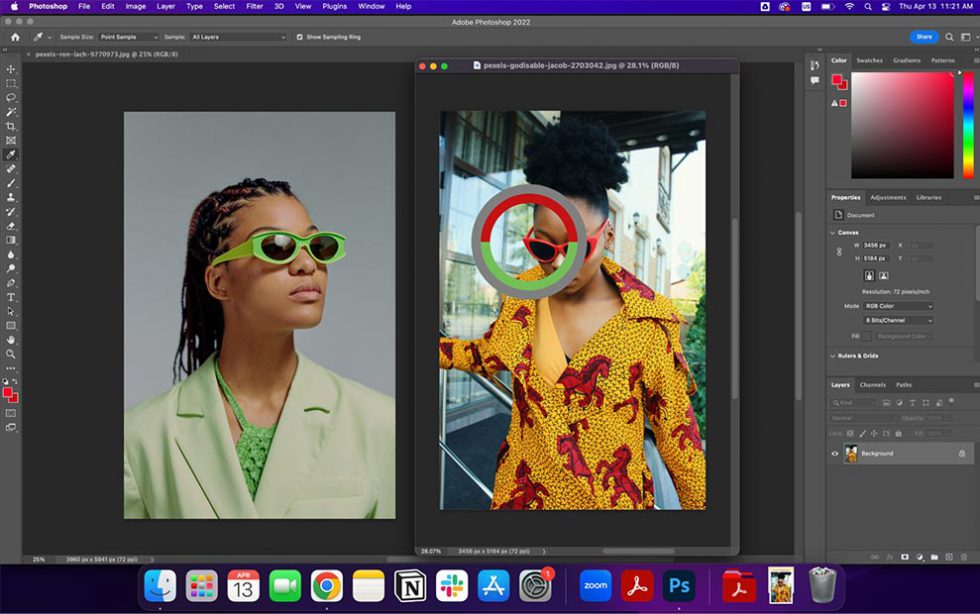Viewport: 980px width, 614px height.
Task: Switch to the Channels tab
Action: 874,382
